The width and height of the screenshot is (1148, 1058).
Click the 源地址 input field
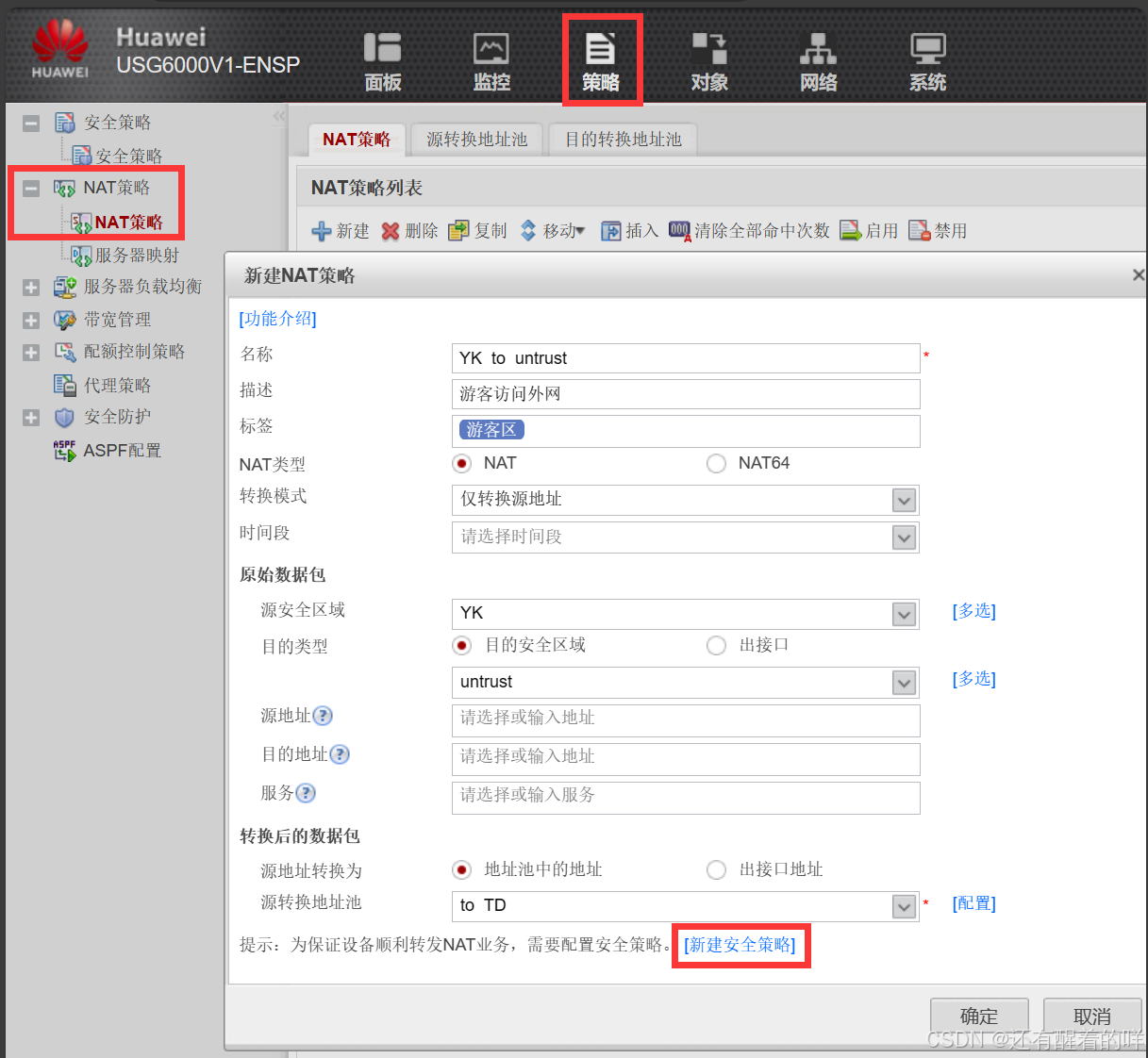coord(686,720)
